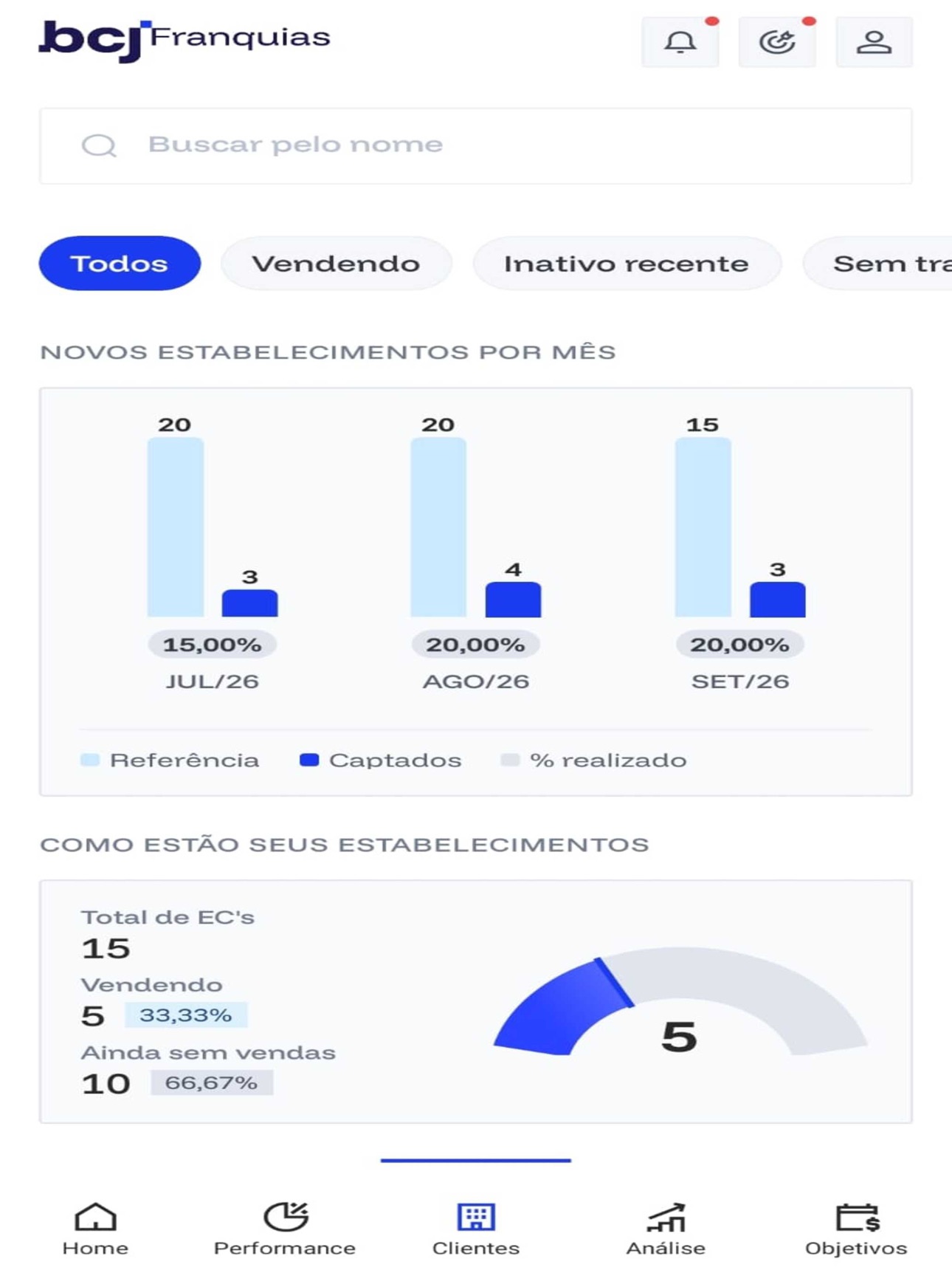Select the Inativo recente filter chip
Image resolution: width=952 pixels, height=1270 pixels.
coord(627,263)
